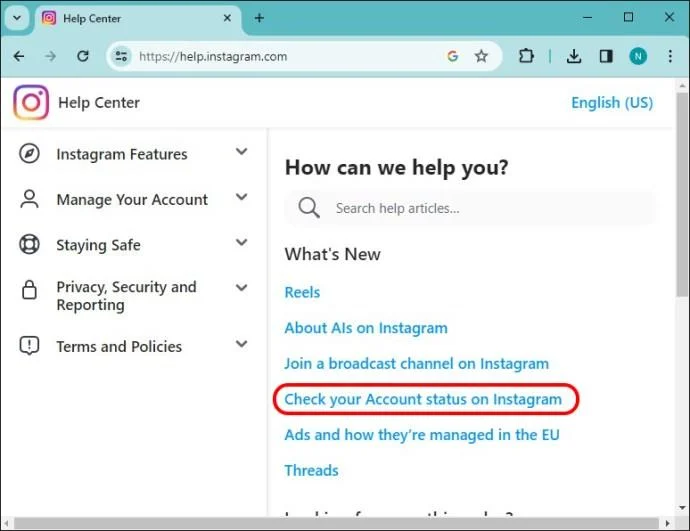Open the Downloads icon
Image resolution: width=690 pixels, height=531 pixels.
(x=574, y=56)
